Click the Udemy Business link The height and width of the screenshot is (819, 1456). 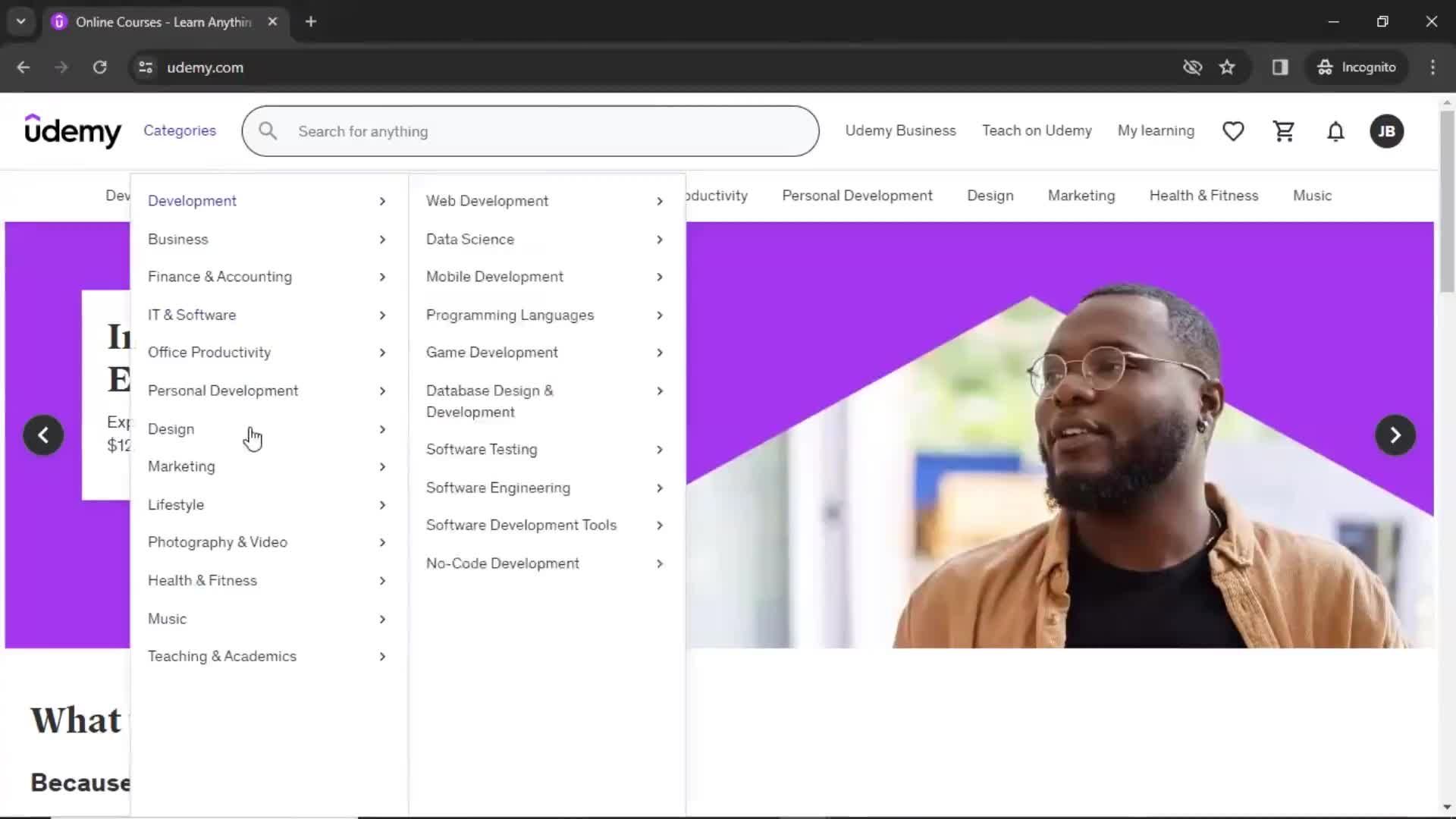point(902,131)
